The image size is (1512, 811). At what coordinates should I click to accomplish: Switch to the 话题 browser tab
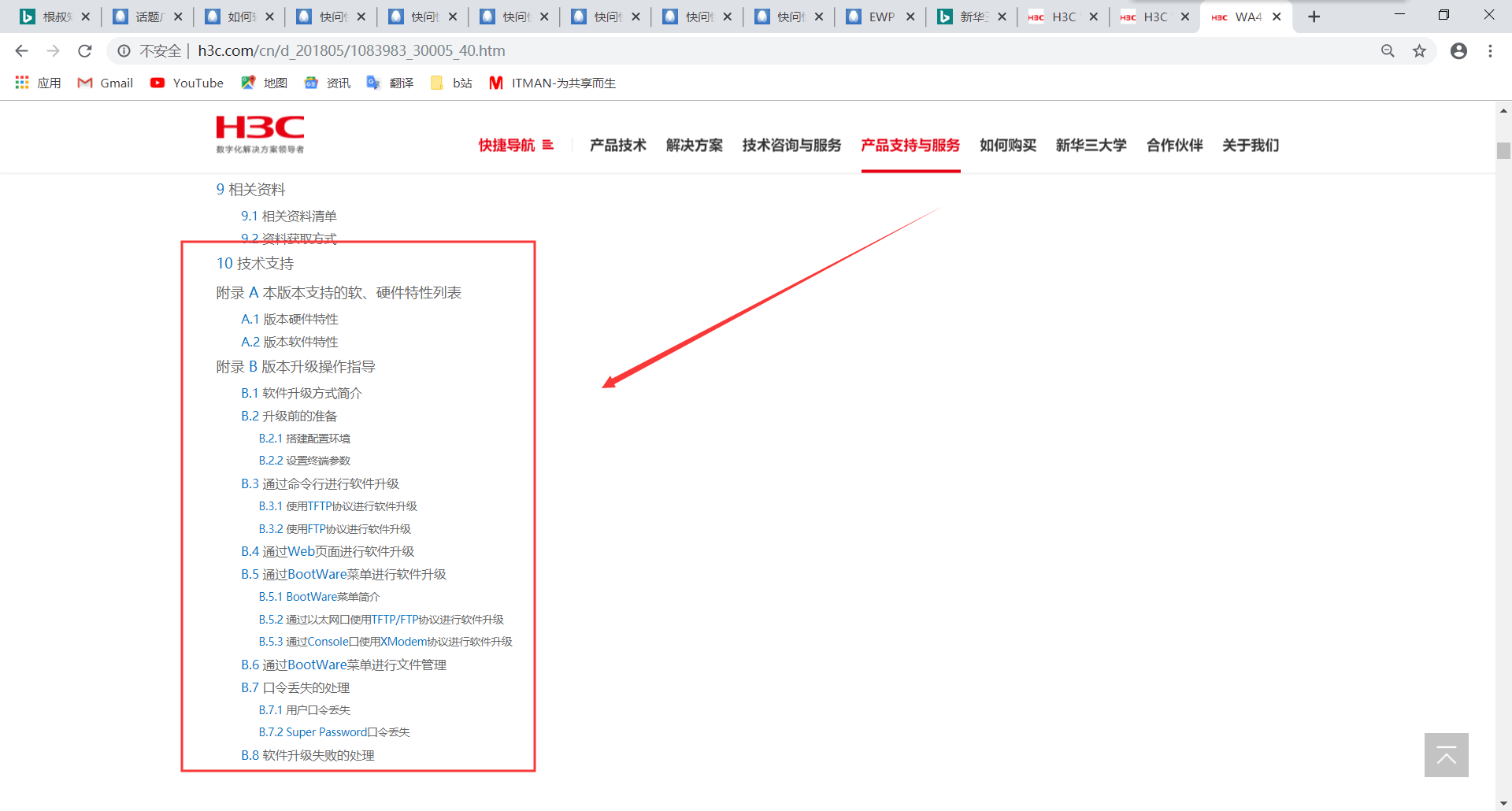147,17
